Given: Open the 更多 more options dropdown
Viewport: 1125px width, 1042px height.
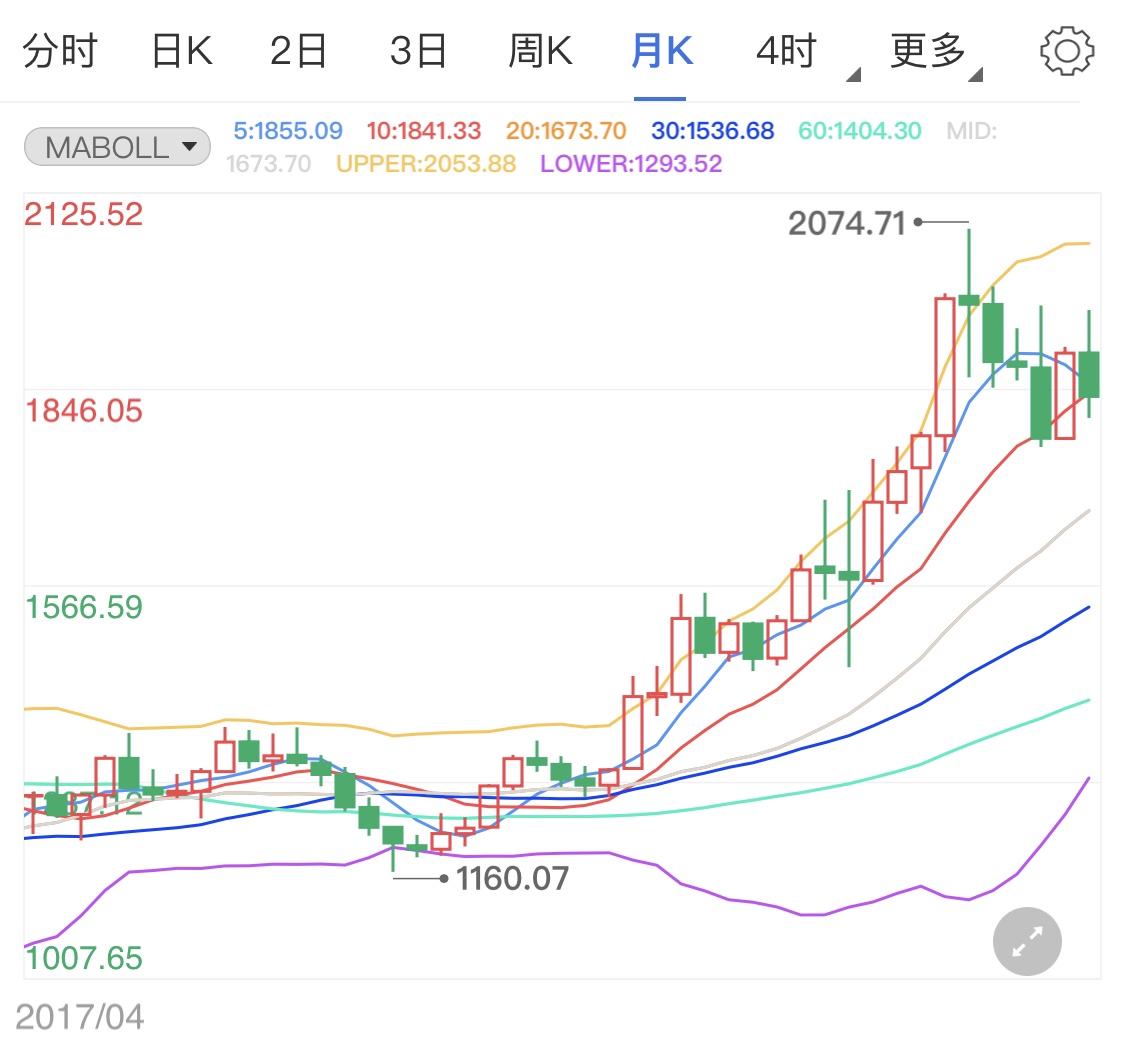Looking at the screenshot, I should 929,52.
